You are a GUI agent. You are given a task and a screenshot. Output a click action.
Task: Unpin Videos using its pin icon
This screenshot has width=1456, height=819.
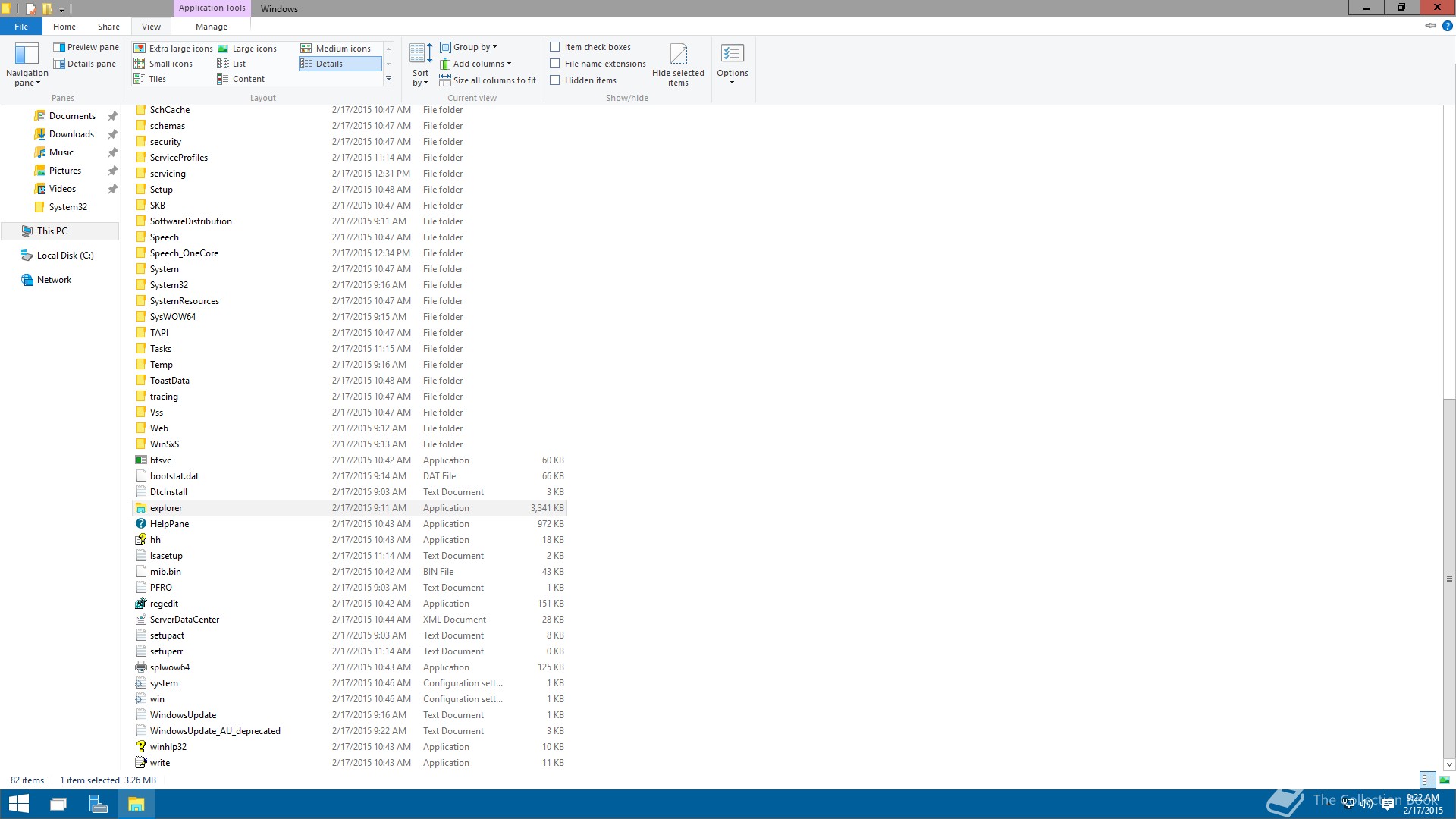click(112, 189)
